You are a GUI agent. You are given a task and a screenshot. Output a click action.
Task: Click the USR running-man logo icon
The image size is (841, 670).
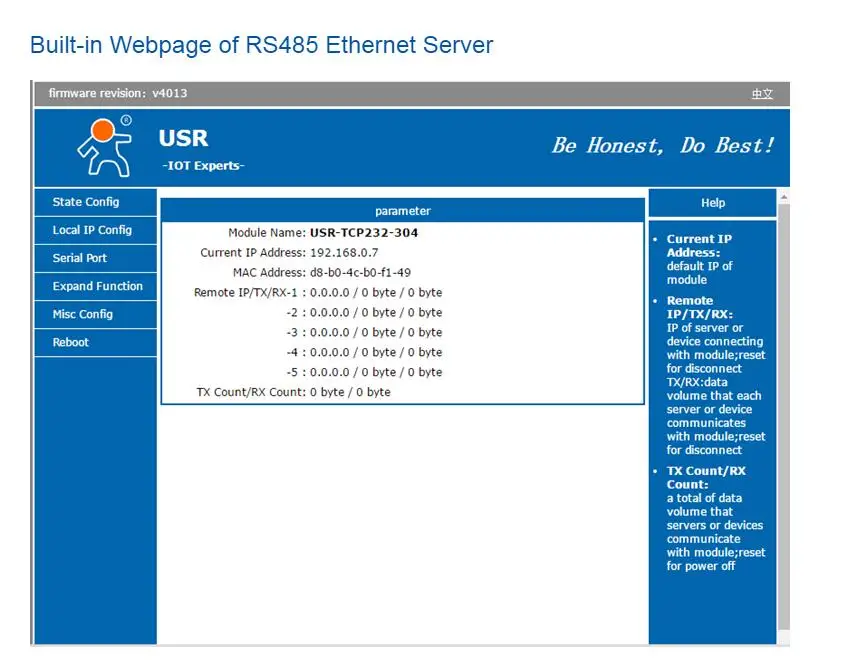[x=105, y=146]
